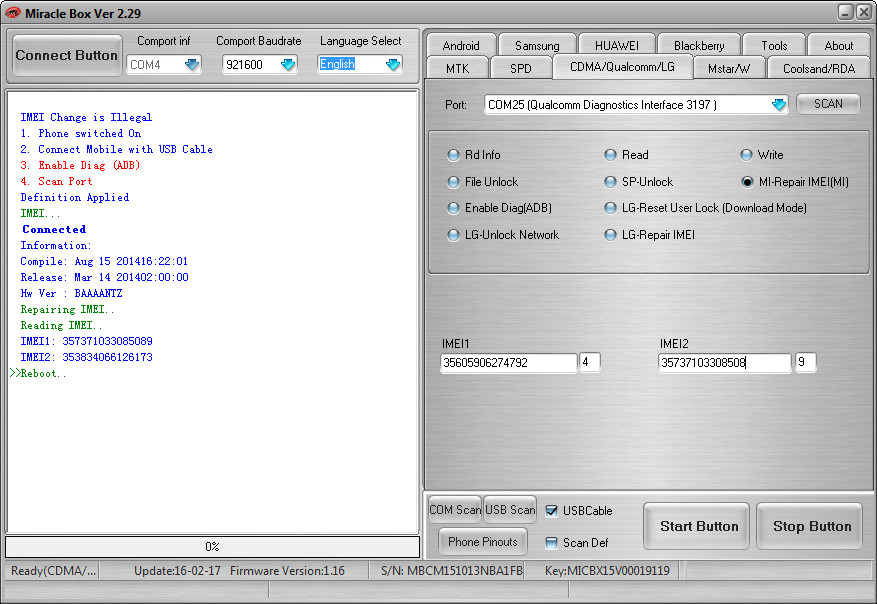Viewport: 877px width, 604px height.
Task: Select the Rd Info radio option
Action: [x=474, y=155]
